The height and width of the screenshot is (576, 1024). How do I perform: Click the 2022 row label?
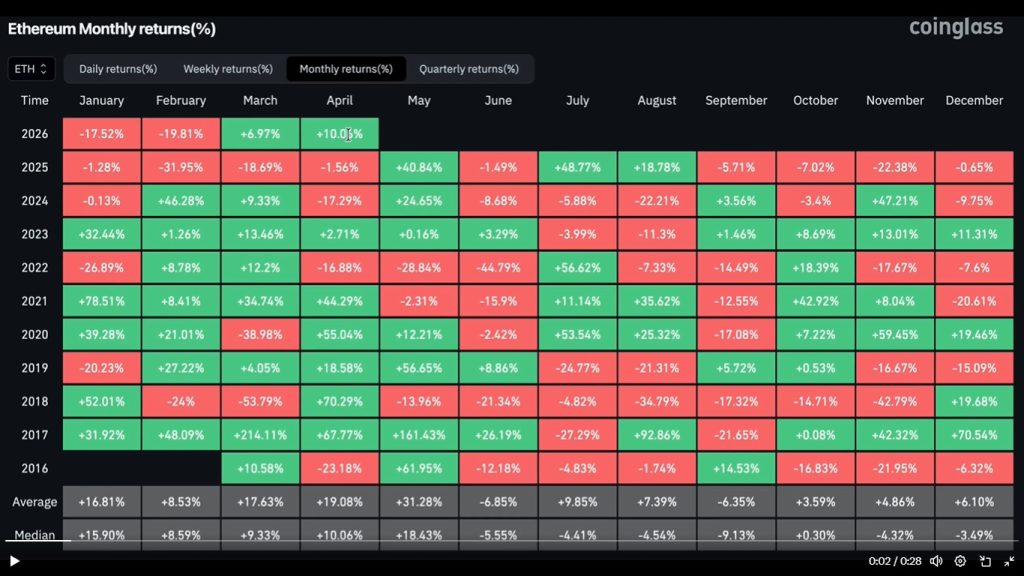(x=34, y=267)
